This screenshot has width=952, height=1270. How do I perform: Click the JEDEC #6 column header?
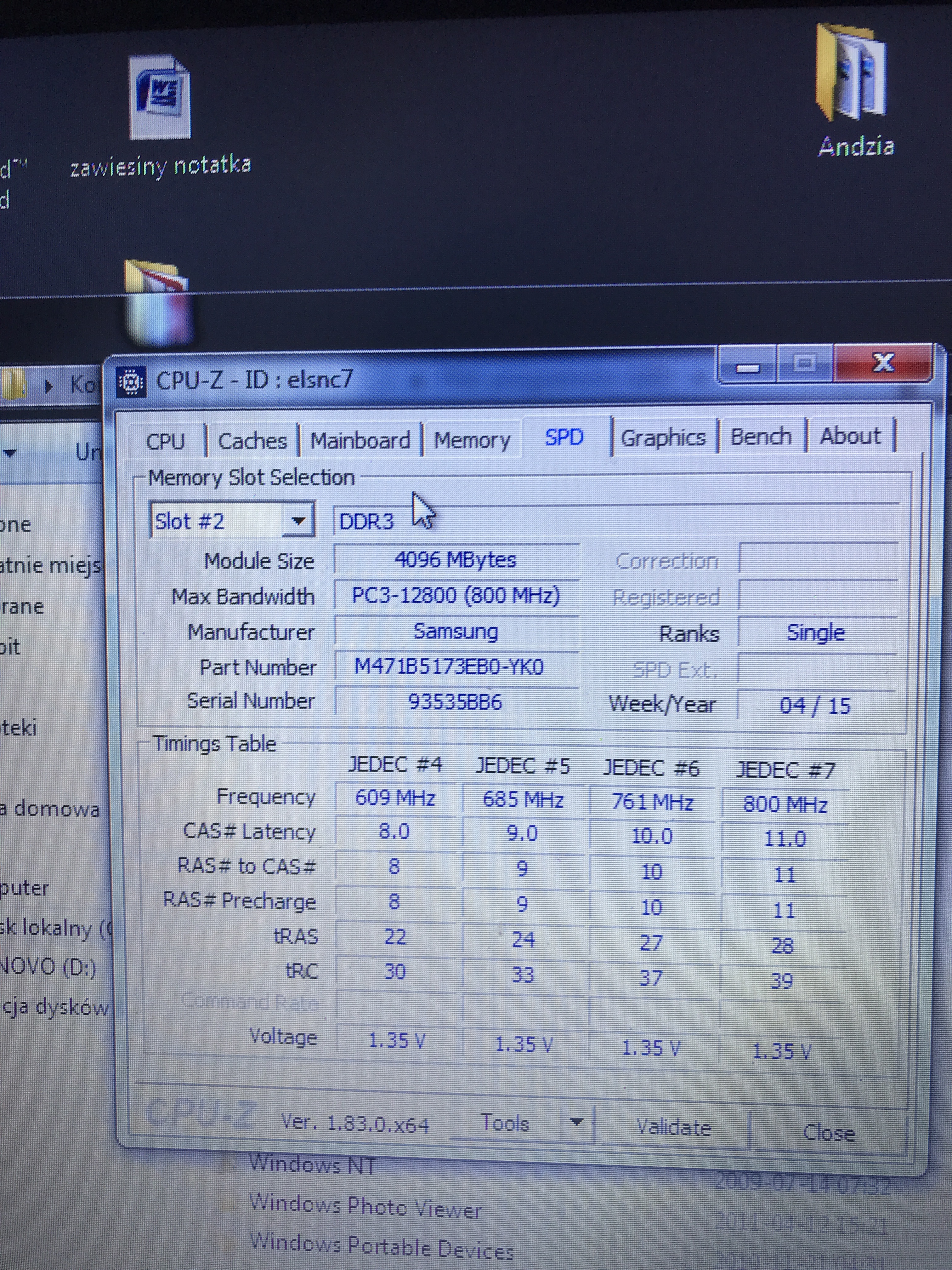click(x=652, y=768)
